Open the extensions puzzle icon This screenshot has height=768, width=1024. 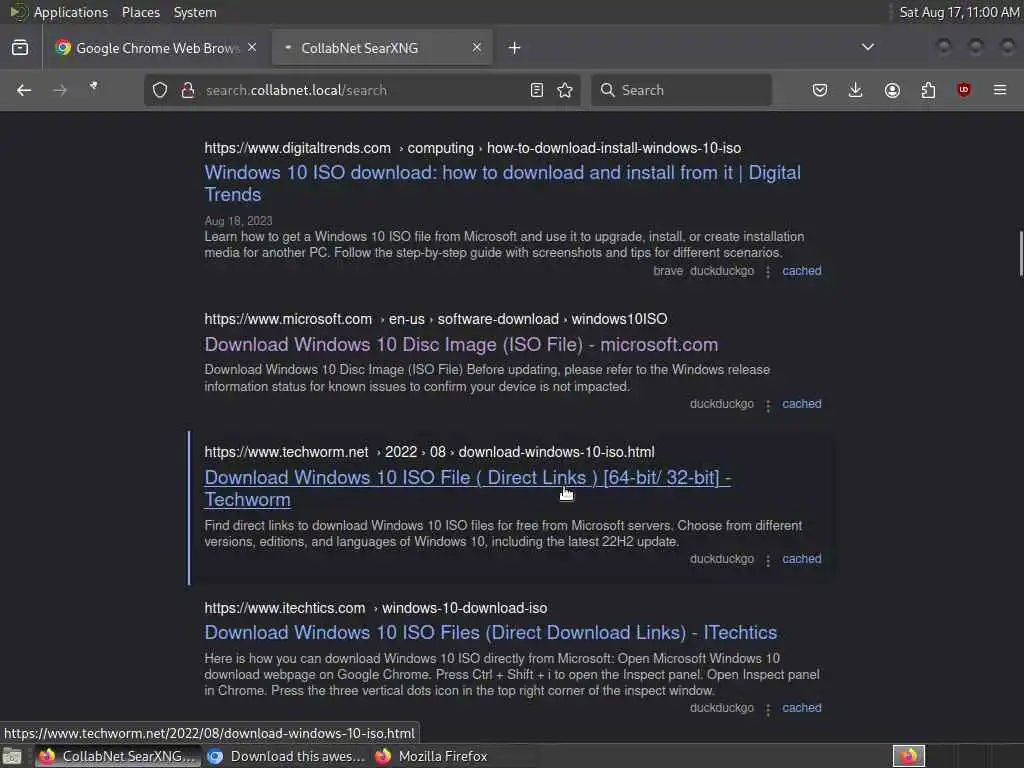(x=928, y=90)
